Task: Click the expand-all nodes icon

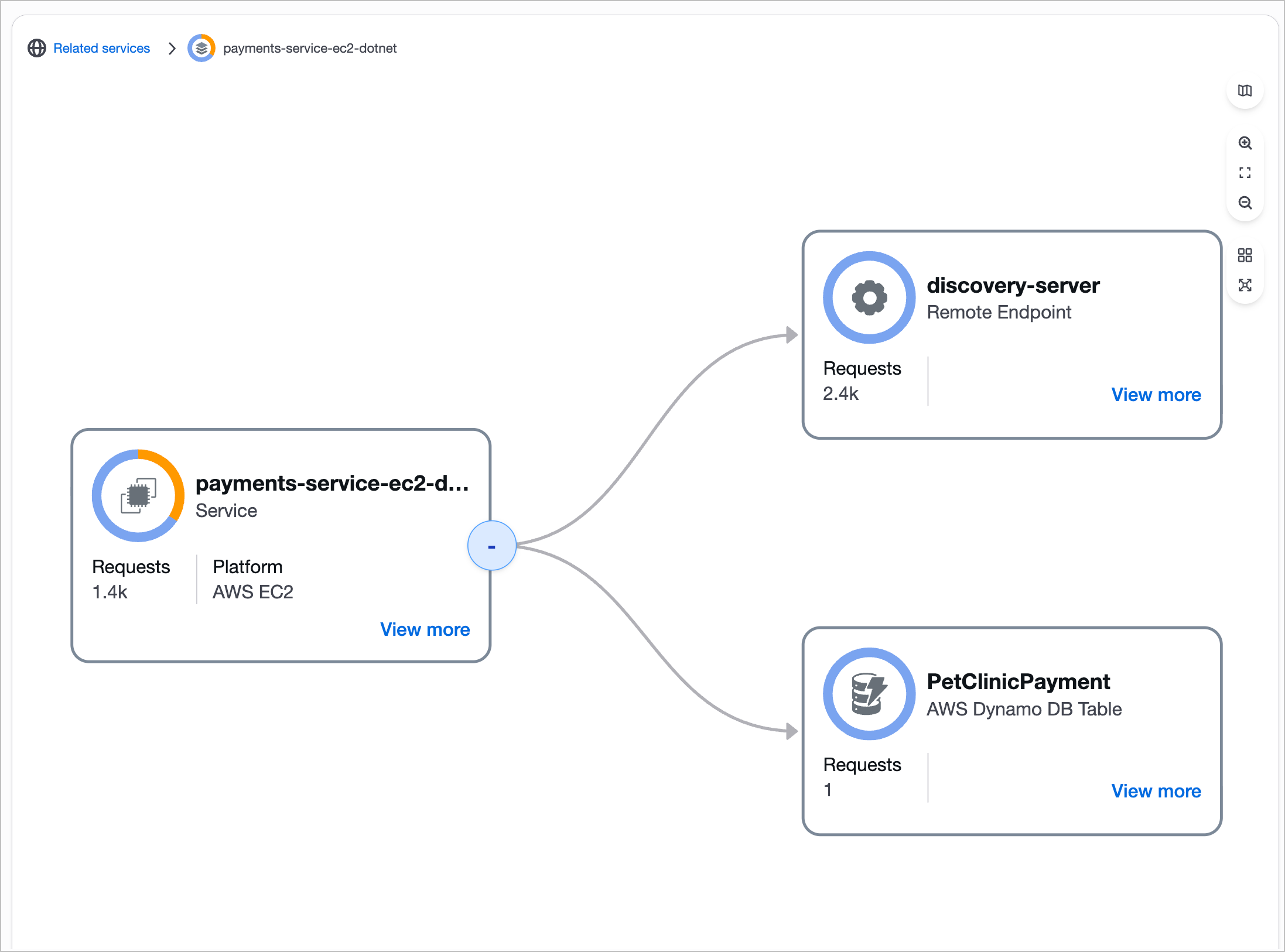Action: (x=1245, y=285)
